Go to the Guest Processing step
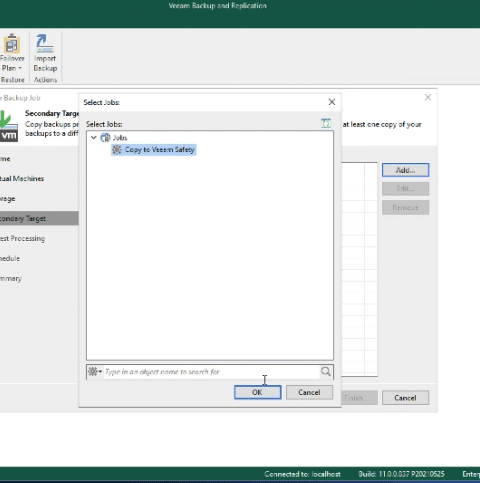Viewport: 480px width, 483px height. [22, 239]
